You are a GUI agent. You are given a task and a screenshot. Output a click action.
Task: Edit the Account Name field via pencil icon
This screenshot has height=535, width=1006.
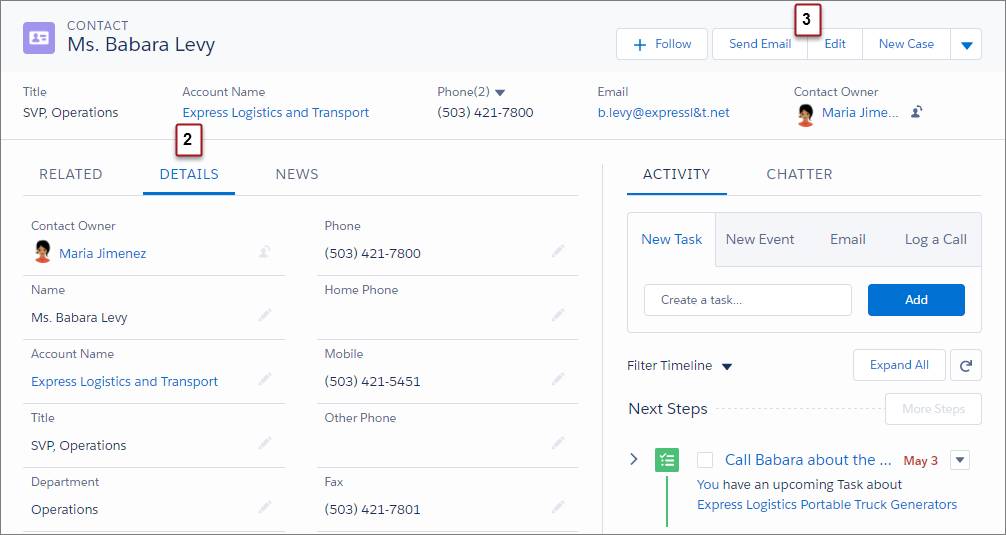click(265, 379)
